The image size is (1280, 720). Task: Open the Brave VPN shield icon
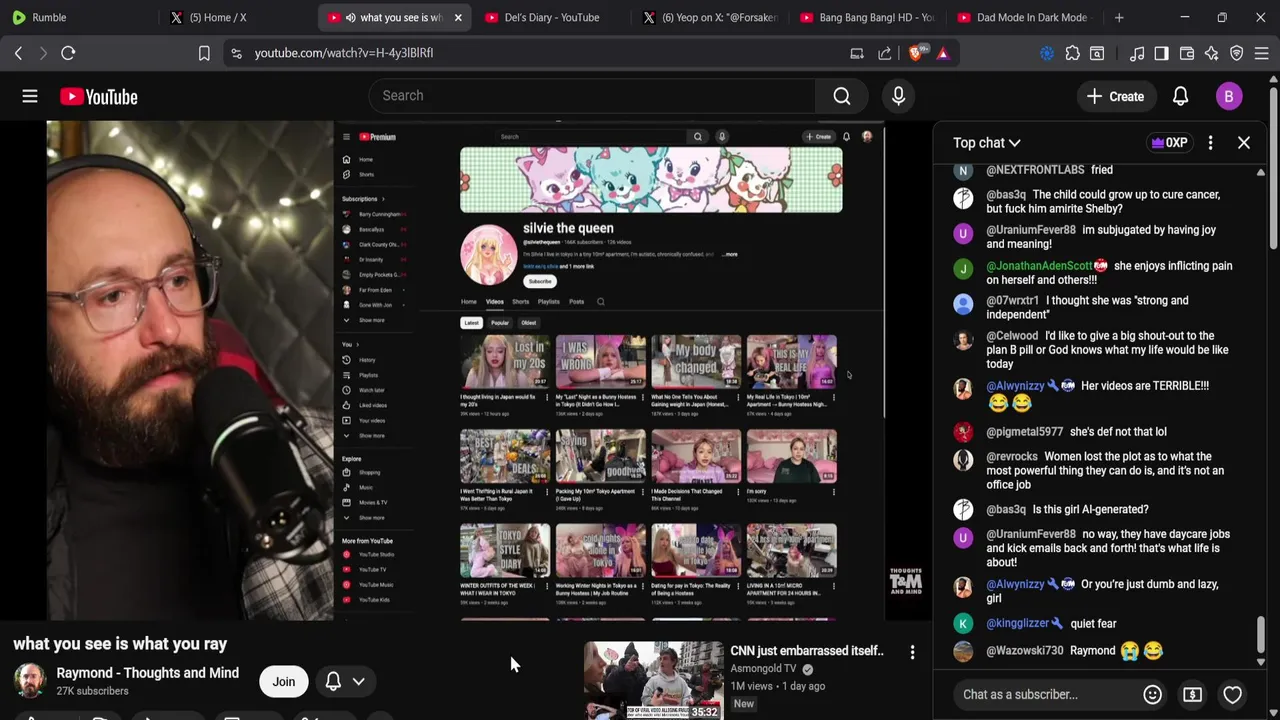click(1237, 53)
